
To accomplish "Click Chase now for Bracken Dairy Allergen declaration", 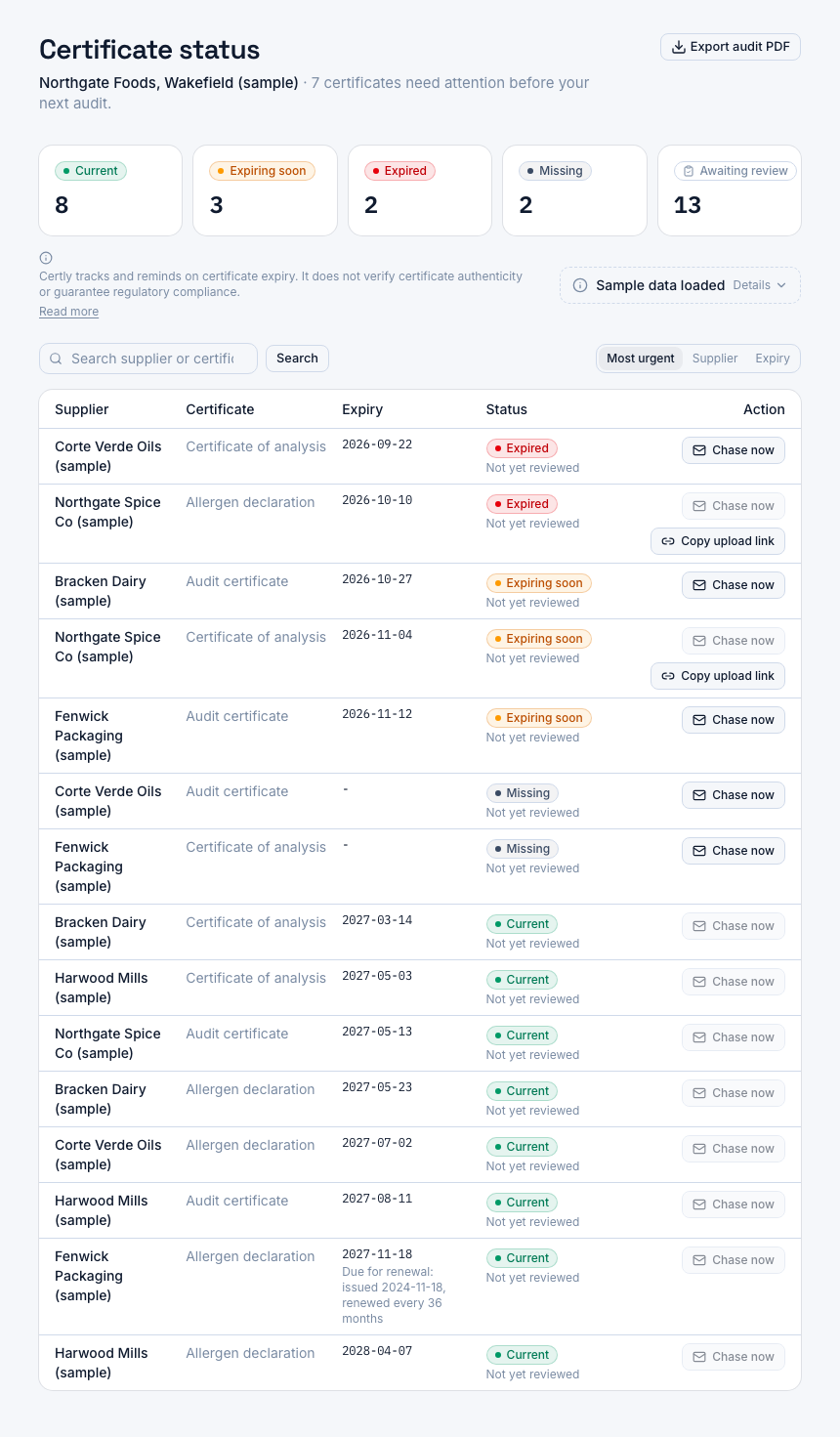I will [x=734, y=1093].
